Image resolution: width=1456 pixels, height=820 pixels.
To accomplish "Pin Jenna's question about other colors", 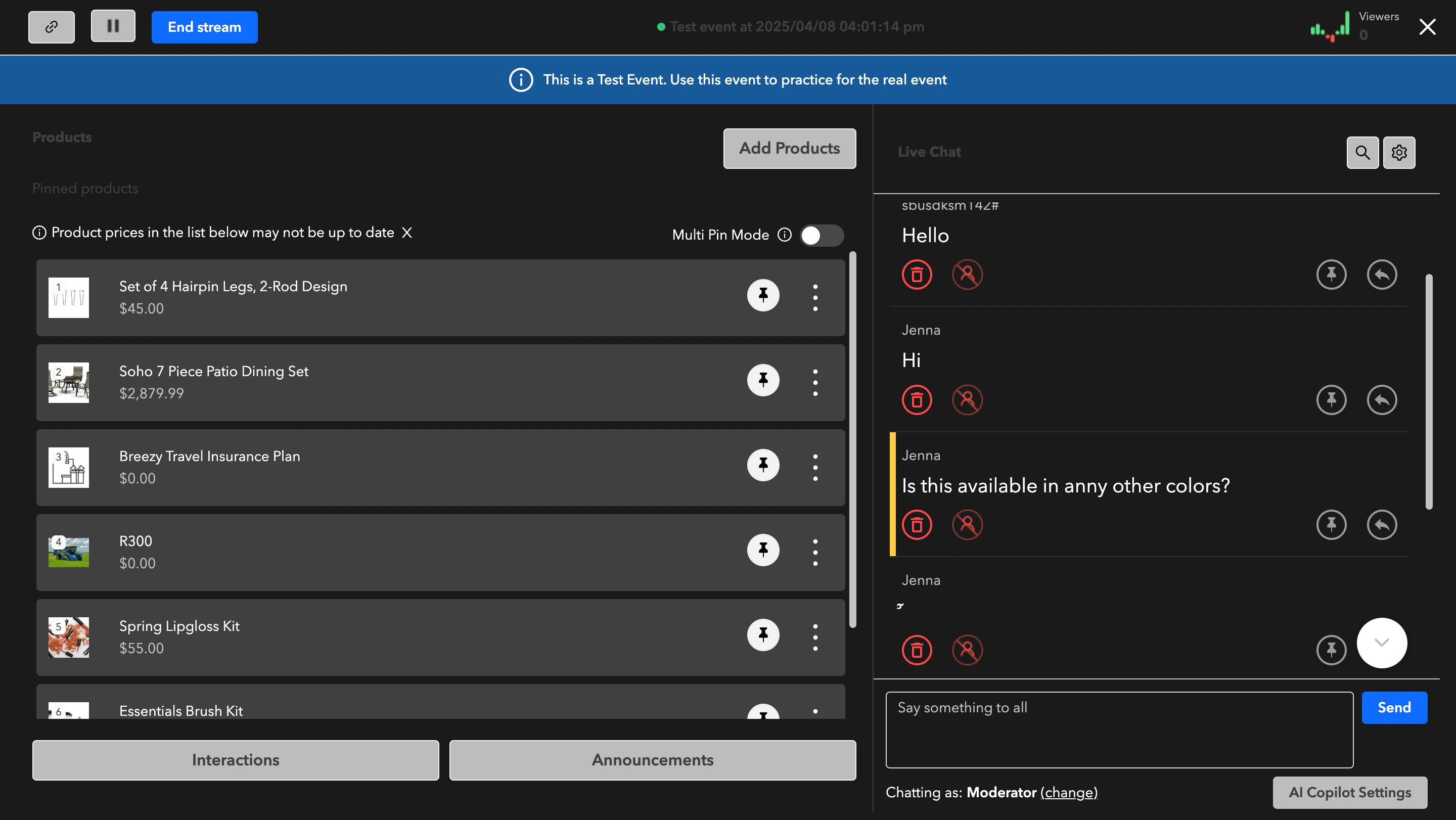I will coord(1332,524).
